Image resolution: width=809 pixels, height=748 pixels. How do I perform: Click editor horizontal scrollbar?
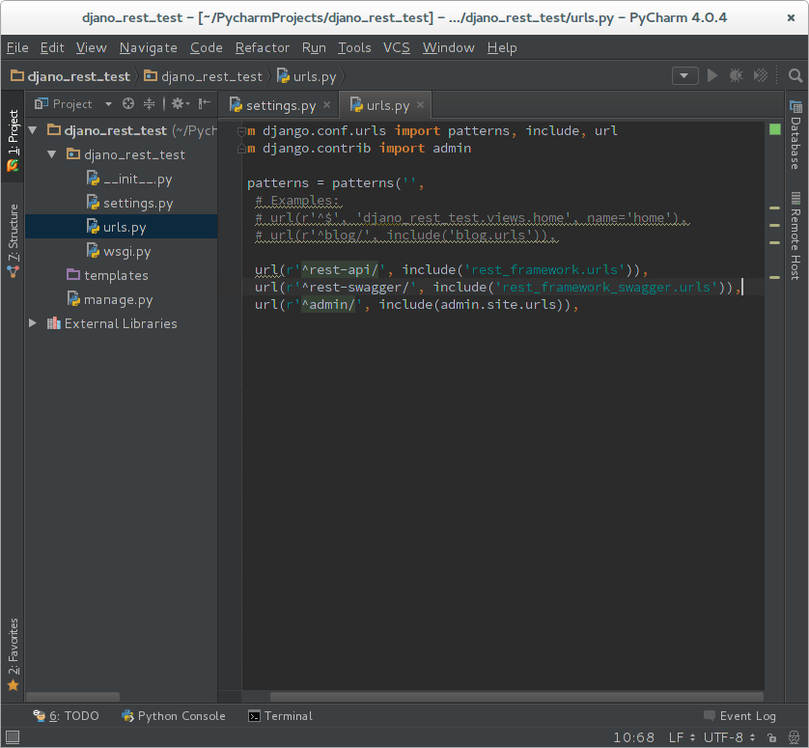tap(516, 697)
